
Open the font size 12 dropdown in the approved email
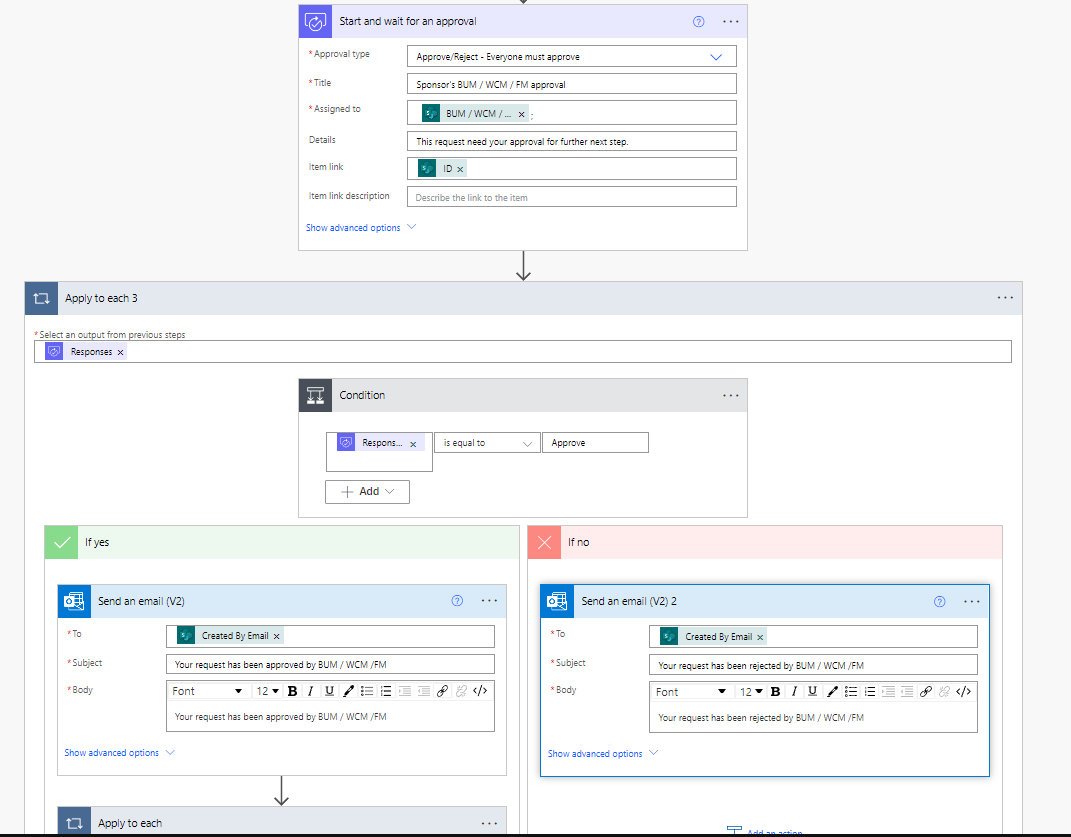click(x=267, y=691)
